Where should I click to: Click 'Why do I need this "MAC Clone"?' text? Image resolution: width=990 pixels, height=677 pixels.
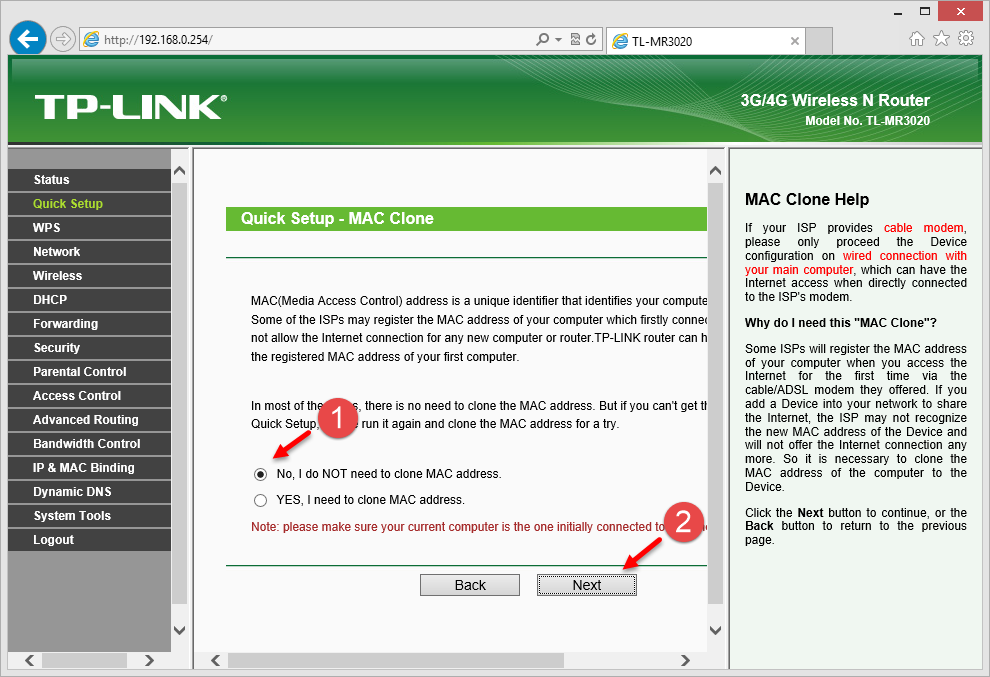[x=840, y=323]
